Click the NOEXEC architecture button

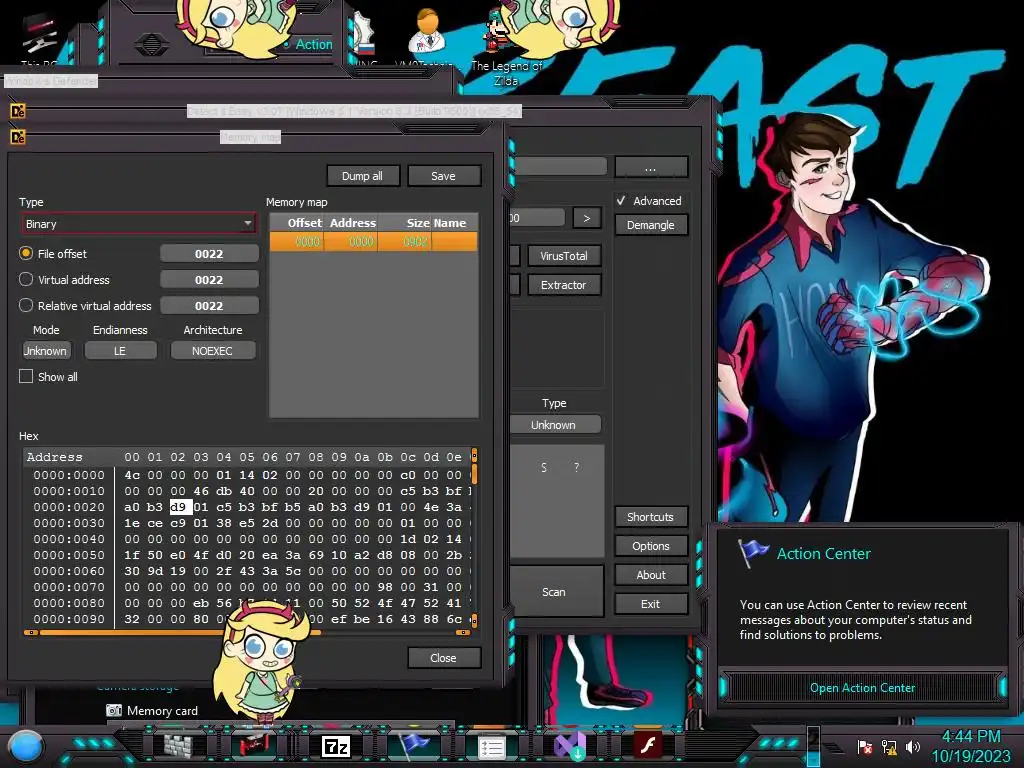coord(212,351)
